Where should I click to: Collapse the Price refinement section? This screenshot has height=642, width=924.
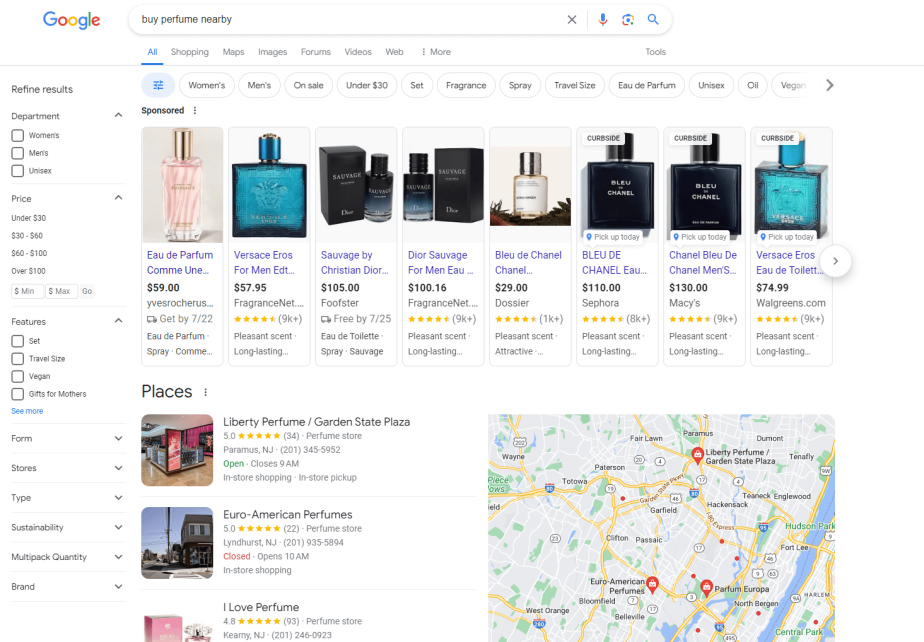coord(117,196)
